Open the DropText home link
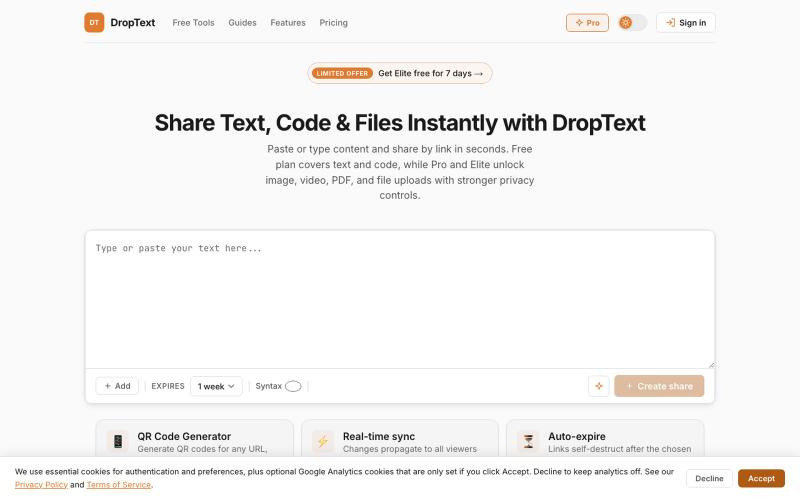Screen dimensions: 800x500 [133, 22]
